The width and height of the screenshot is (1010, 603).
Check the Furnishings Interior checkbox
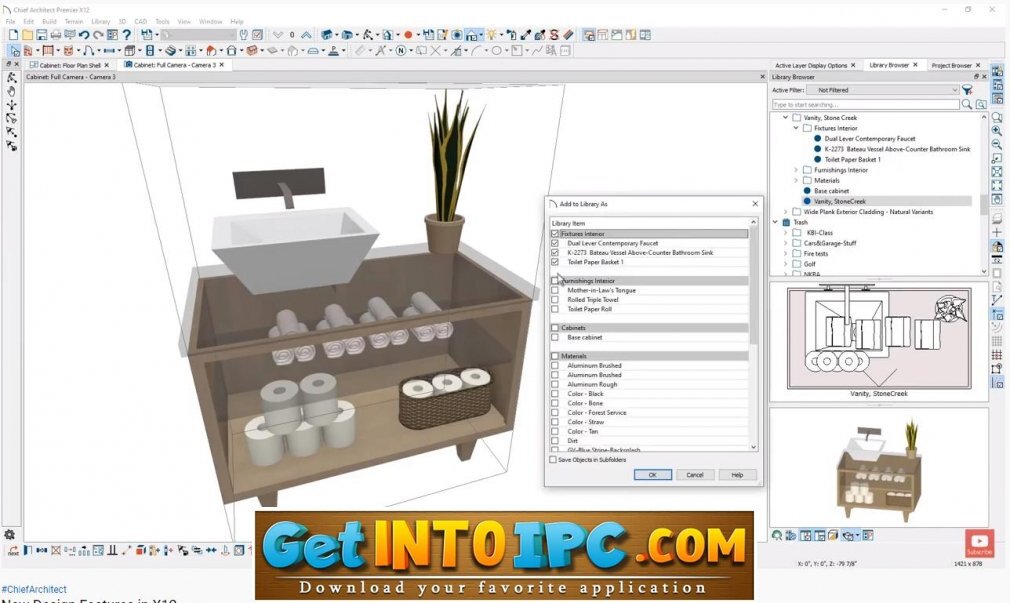(x=555, y=281)
